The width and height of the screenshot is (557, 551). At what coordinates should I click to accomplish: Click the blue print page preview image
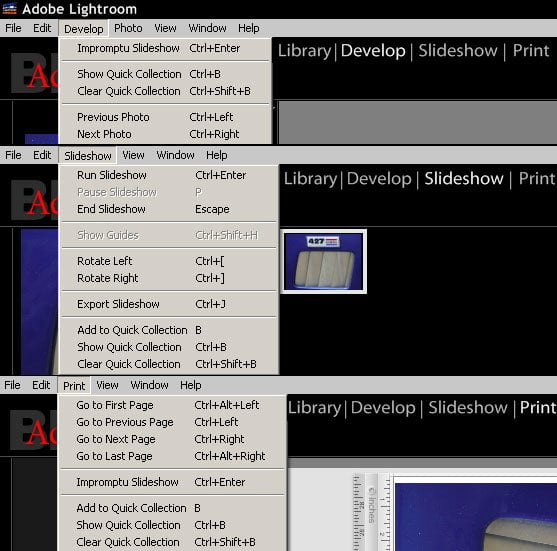[476, 517]
